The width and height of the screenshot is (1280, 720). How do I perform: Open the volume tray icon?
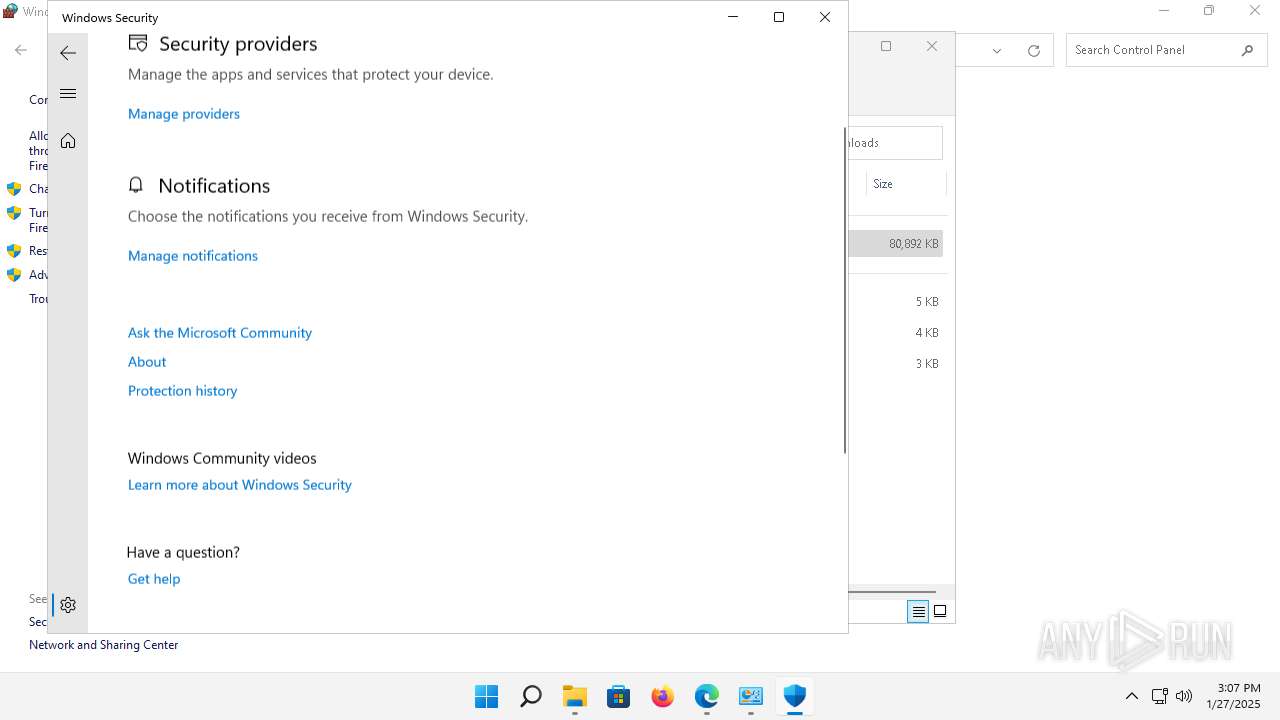(1184, 696)
